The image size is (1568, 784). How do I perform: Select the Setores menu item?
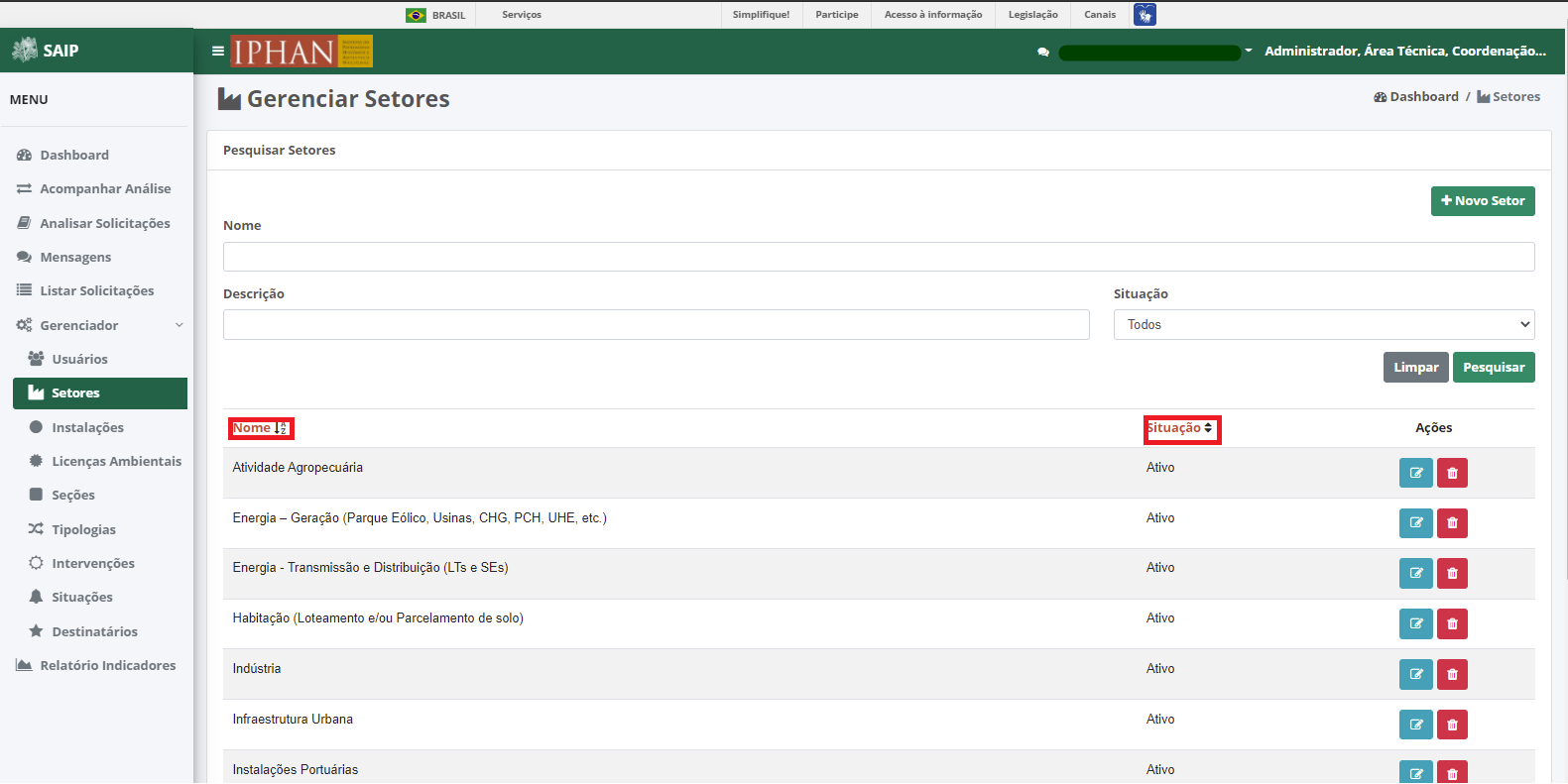pos(100,393)
